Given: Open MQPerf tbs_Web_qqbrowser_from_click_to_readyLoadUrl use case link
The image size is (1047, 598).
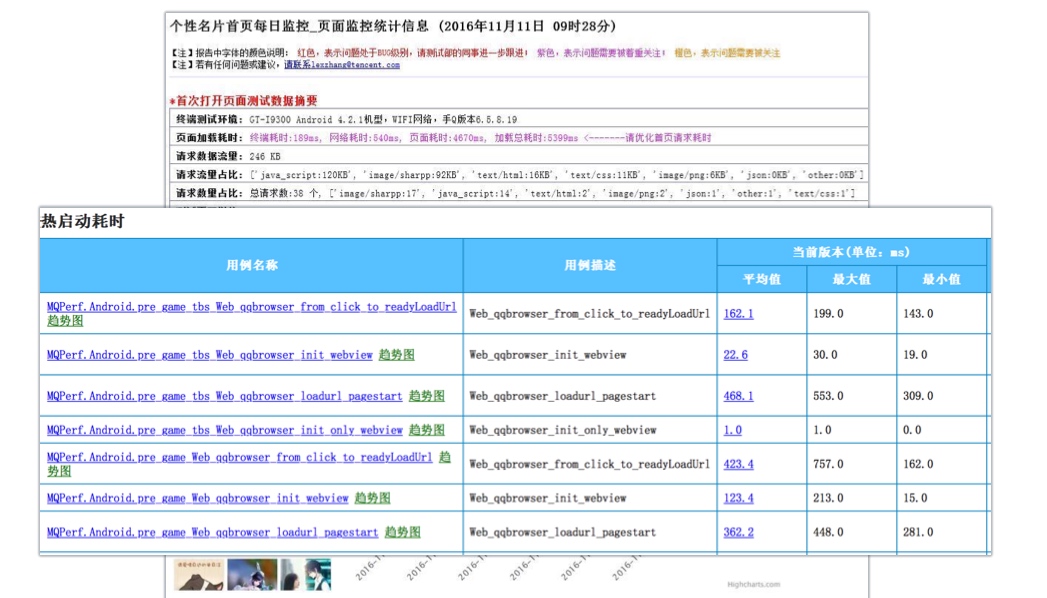Looking at the screenshot, I should tap(252, 307).
